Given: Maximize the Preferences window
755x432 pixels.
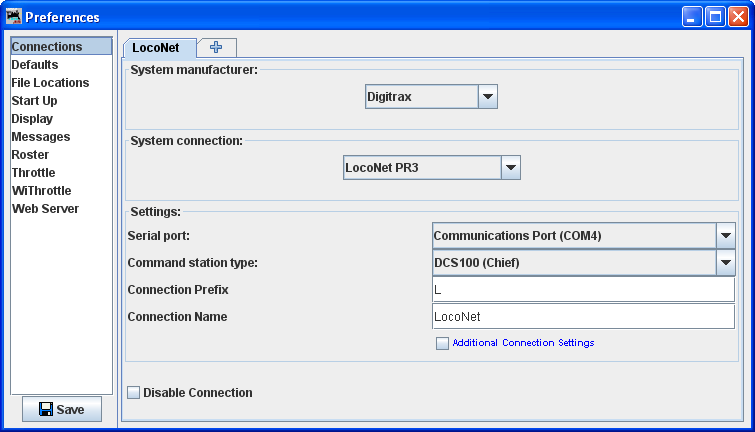Looking at the screenshot, I should point(716,17).
